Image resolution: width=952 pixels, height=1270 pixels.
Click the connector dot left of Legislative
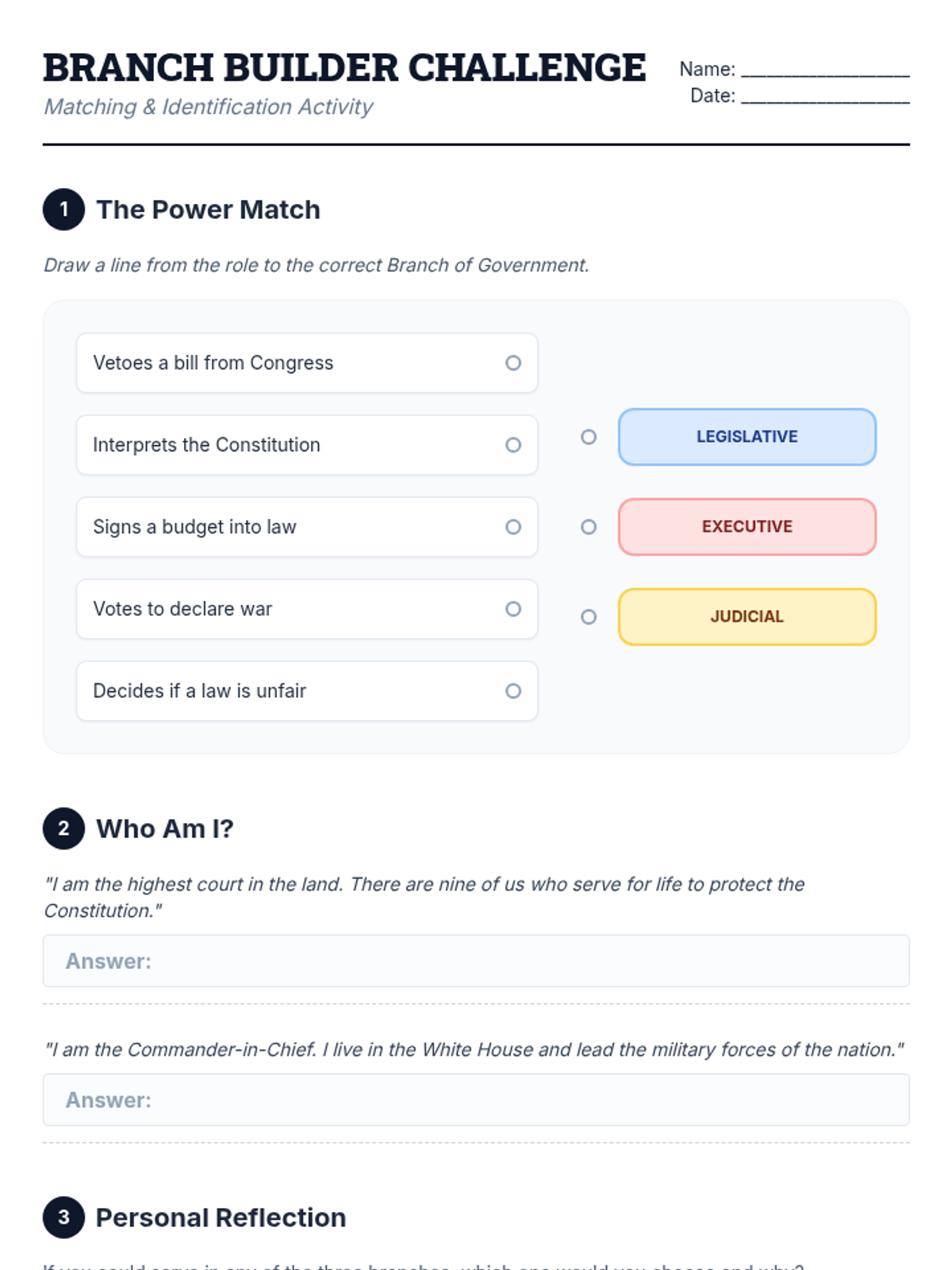point(589,437)
